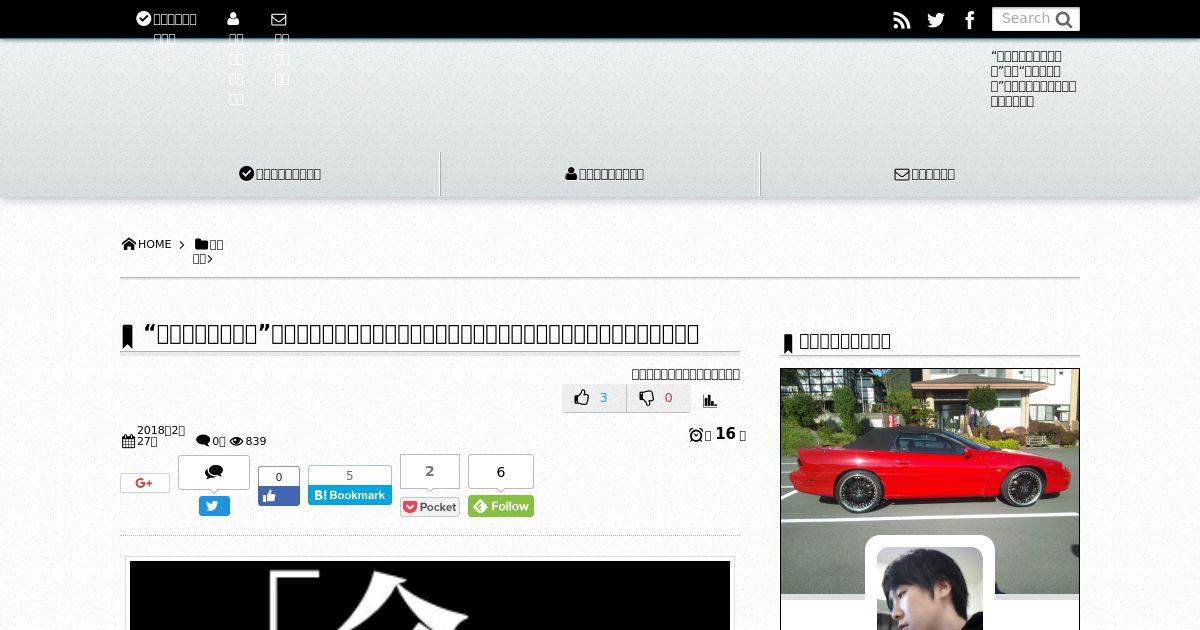Open the checkmark menu item in top bar
The width and height of the screenshot is (1200, 630).
pyautogui.click(x=166, y=28)
